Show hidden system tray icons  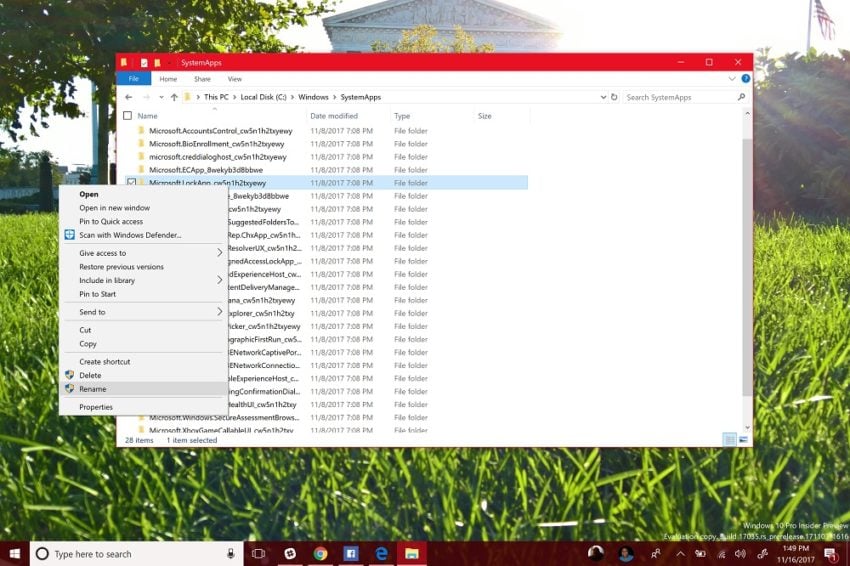(x=680, y=554)
